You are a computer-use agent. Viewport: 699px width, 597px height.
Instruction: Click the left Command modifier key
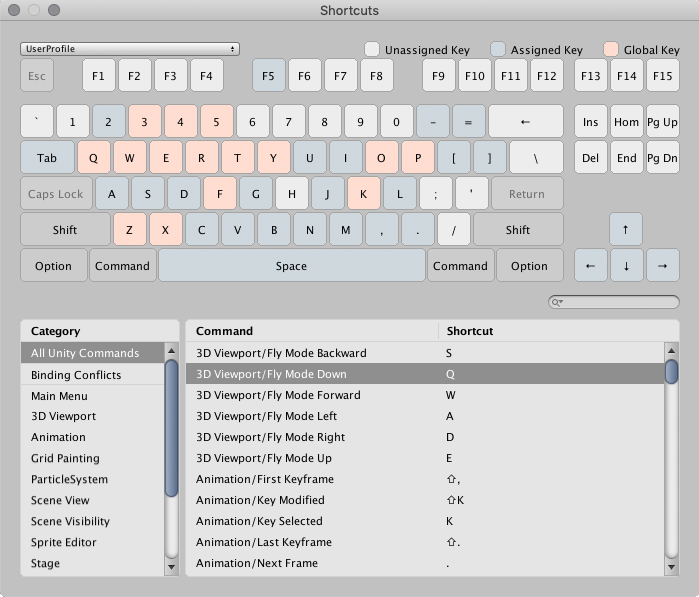coord(123,266)
